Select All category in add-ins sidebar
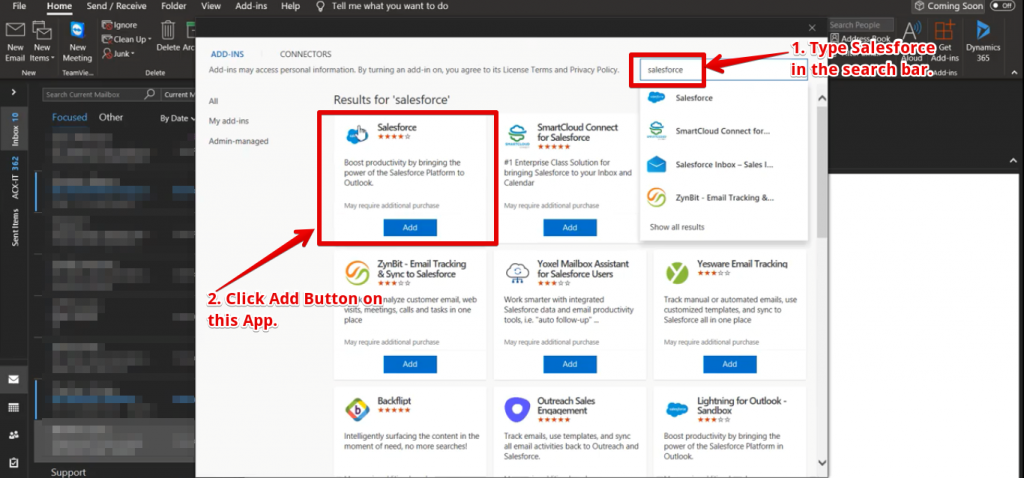Screen dimensions: 1024x478 [214, 101]
